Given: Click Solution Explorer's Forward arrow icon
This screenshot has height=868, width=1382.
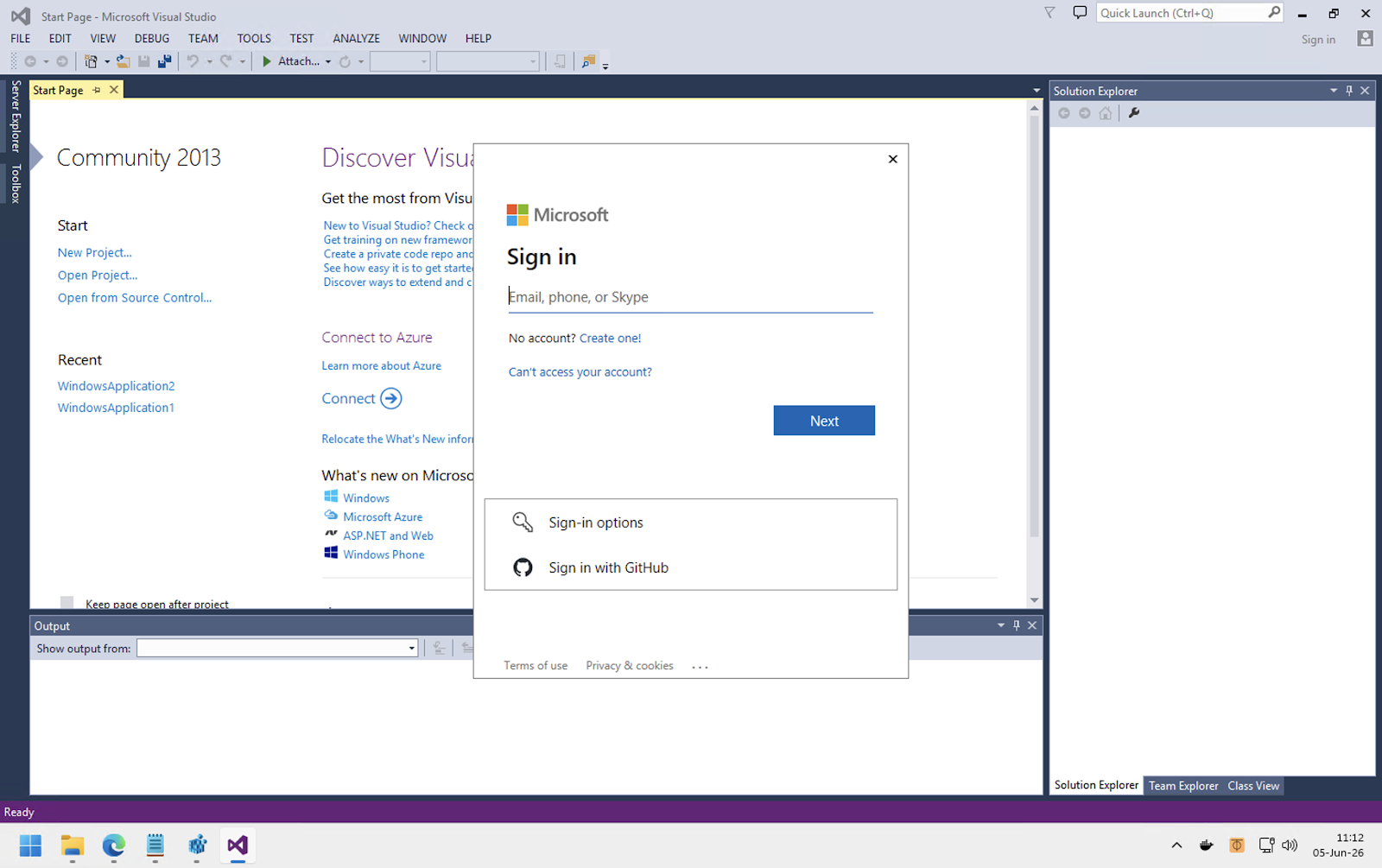Looking at the screenshot, I should point(1085,113).
